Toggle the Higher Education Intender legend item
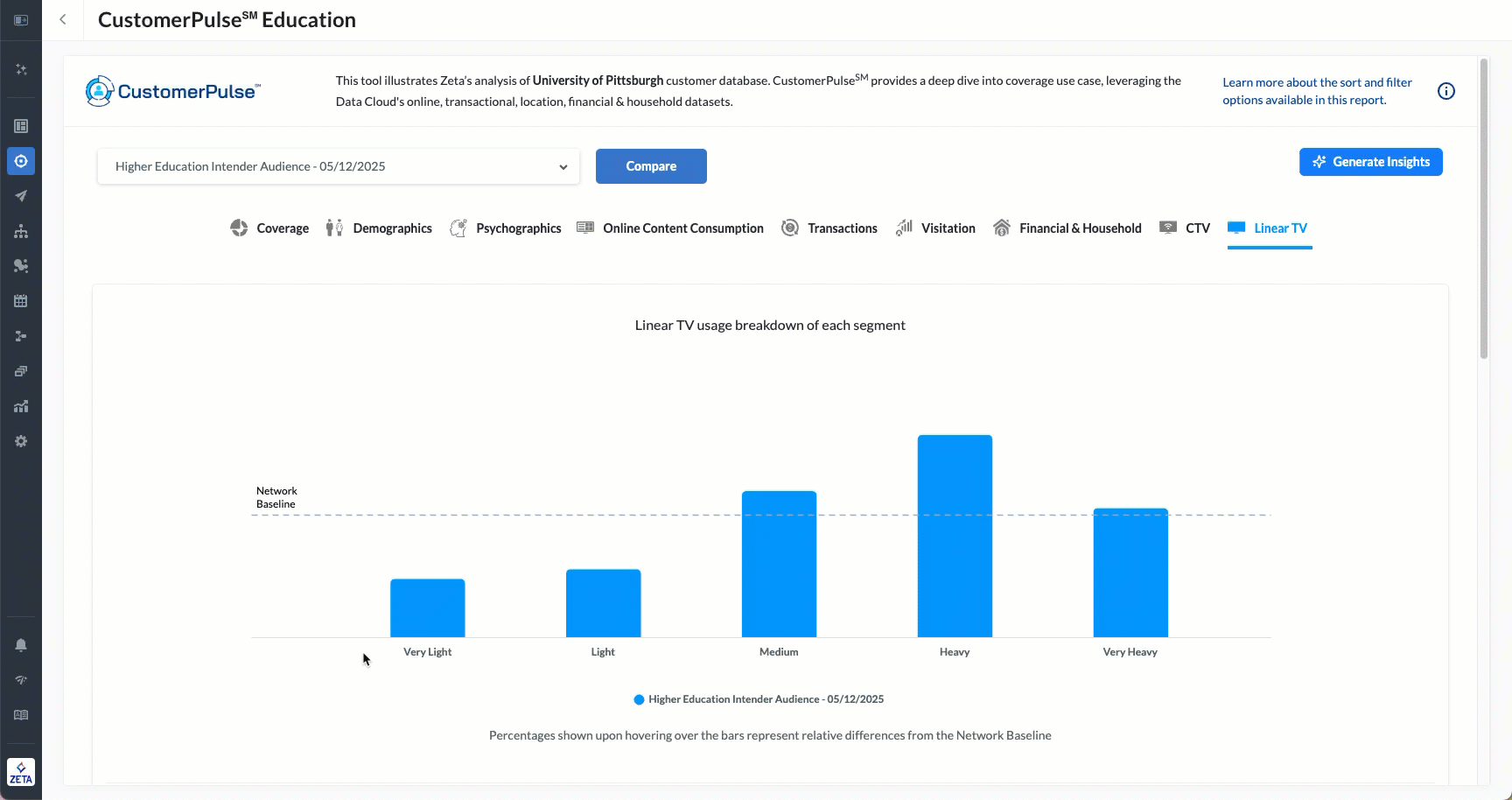The height and width of the screenshot is (800, 1512). (759, 699)
